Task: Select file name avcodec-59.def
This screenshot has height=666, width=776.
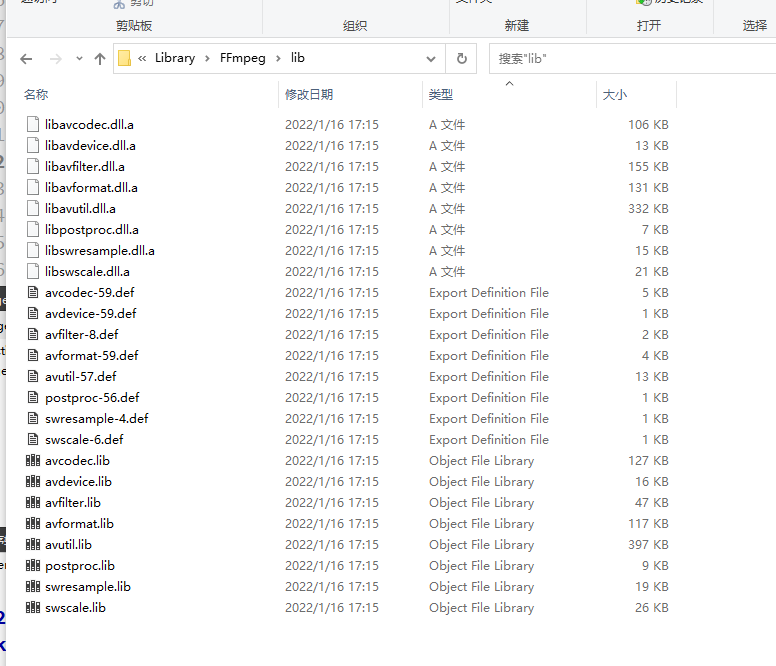Action: coord(90,293)
